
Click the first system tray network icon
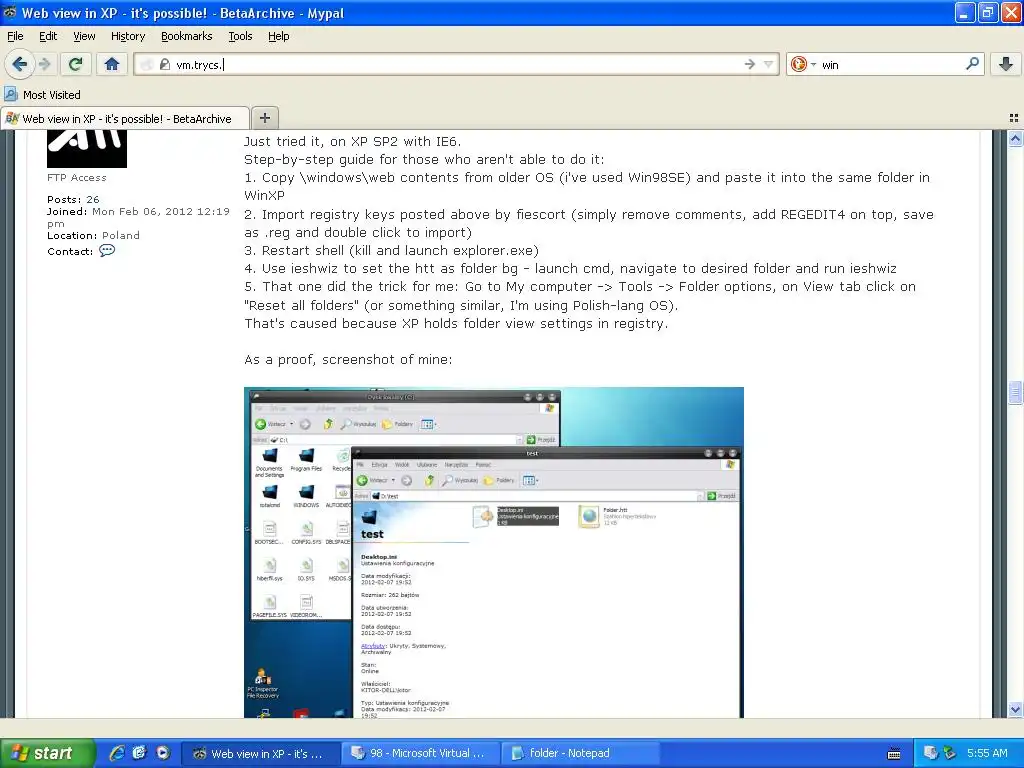pos(931,753)
